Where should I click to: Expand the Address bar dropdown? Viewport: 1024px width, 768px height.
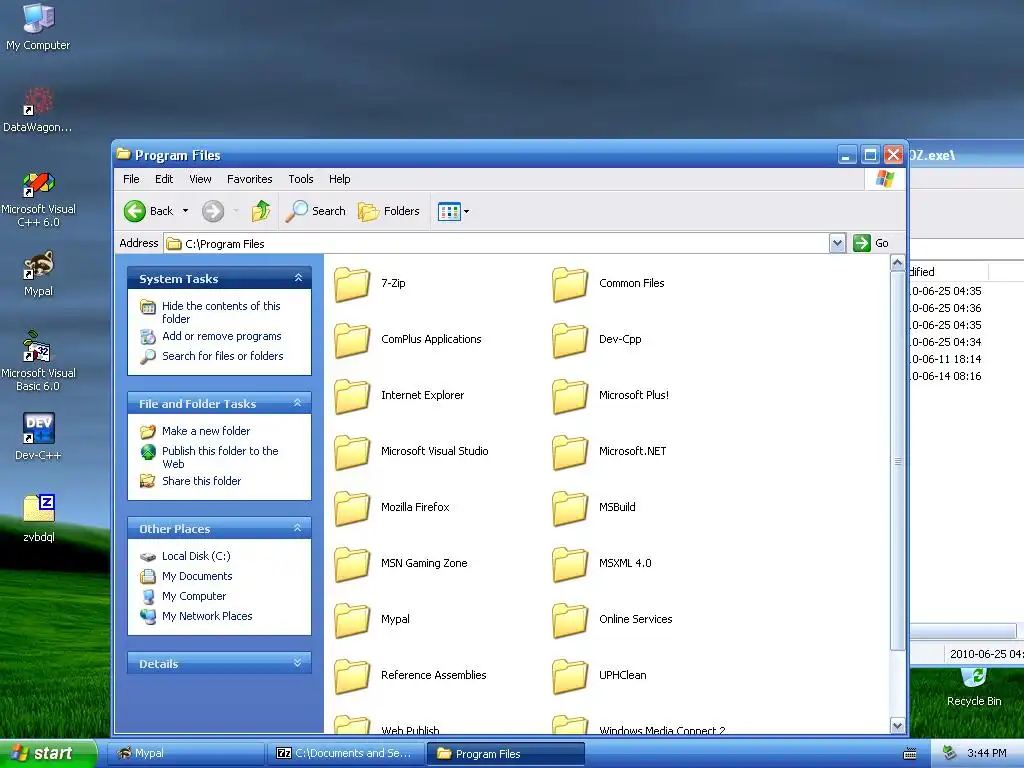pos(837,244)
